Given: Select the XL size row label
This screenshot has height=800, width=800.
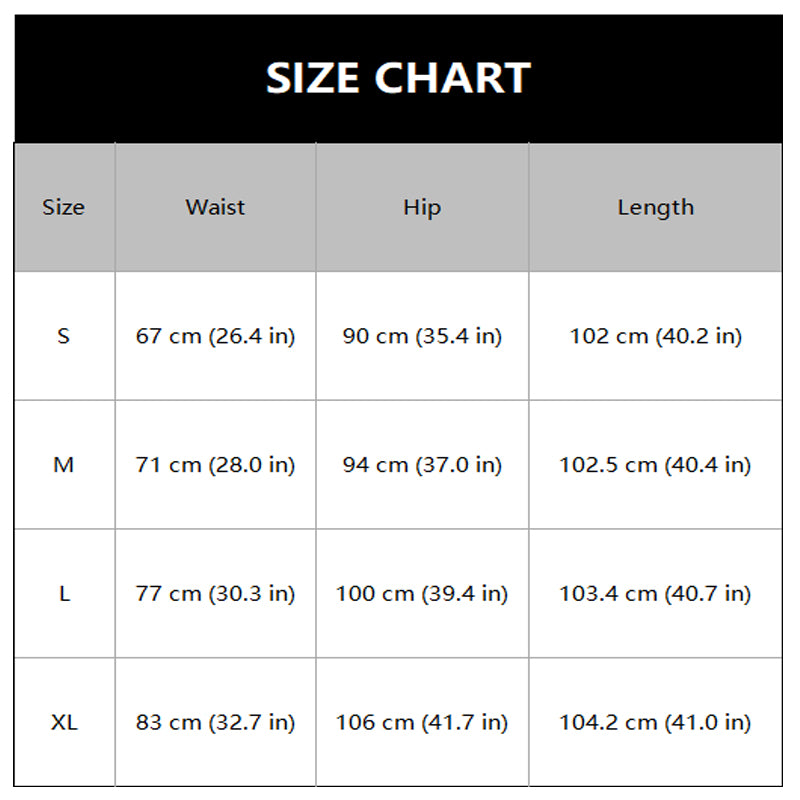Looking at the screenshot, I should tap(64, 722).
